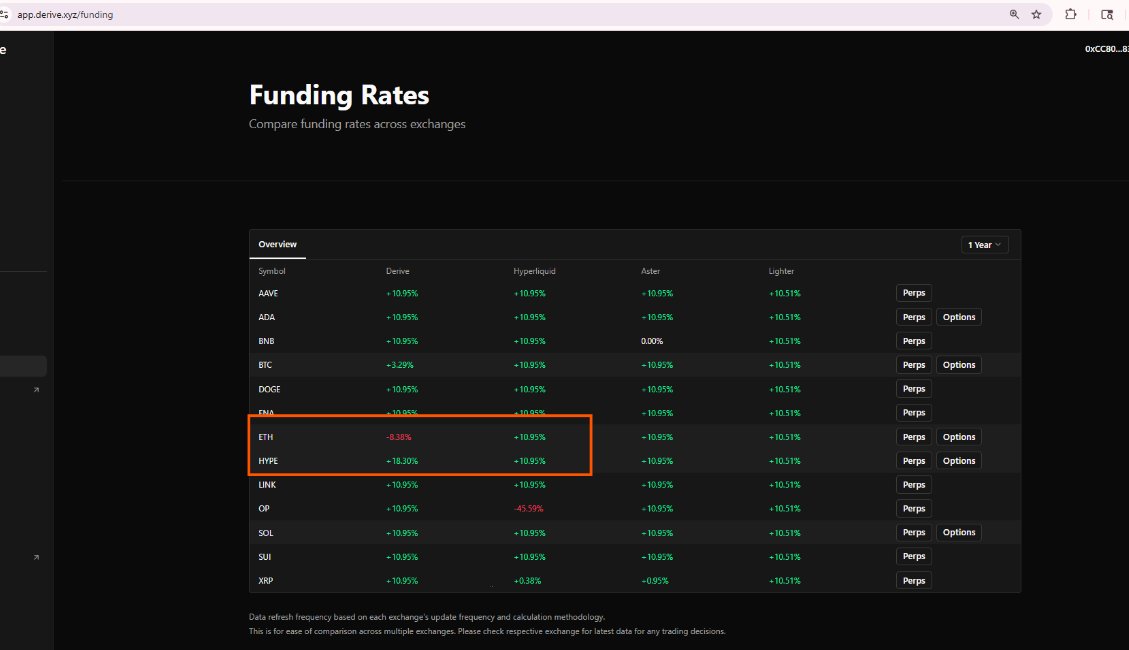Click the Funding Rates page heading
The image size is (1129, 650).
[x=339, y=95]
